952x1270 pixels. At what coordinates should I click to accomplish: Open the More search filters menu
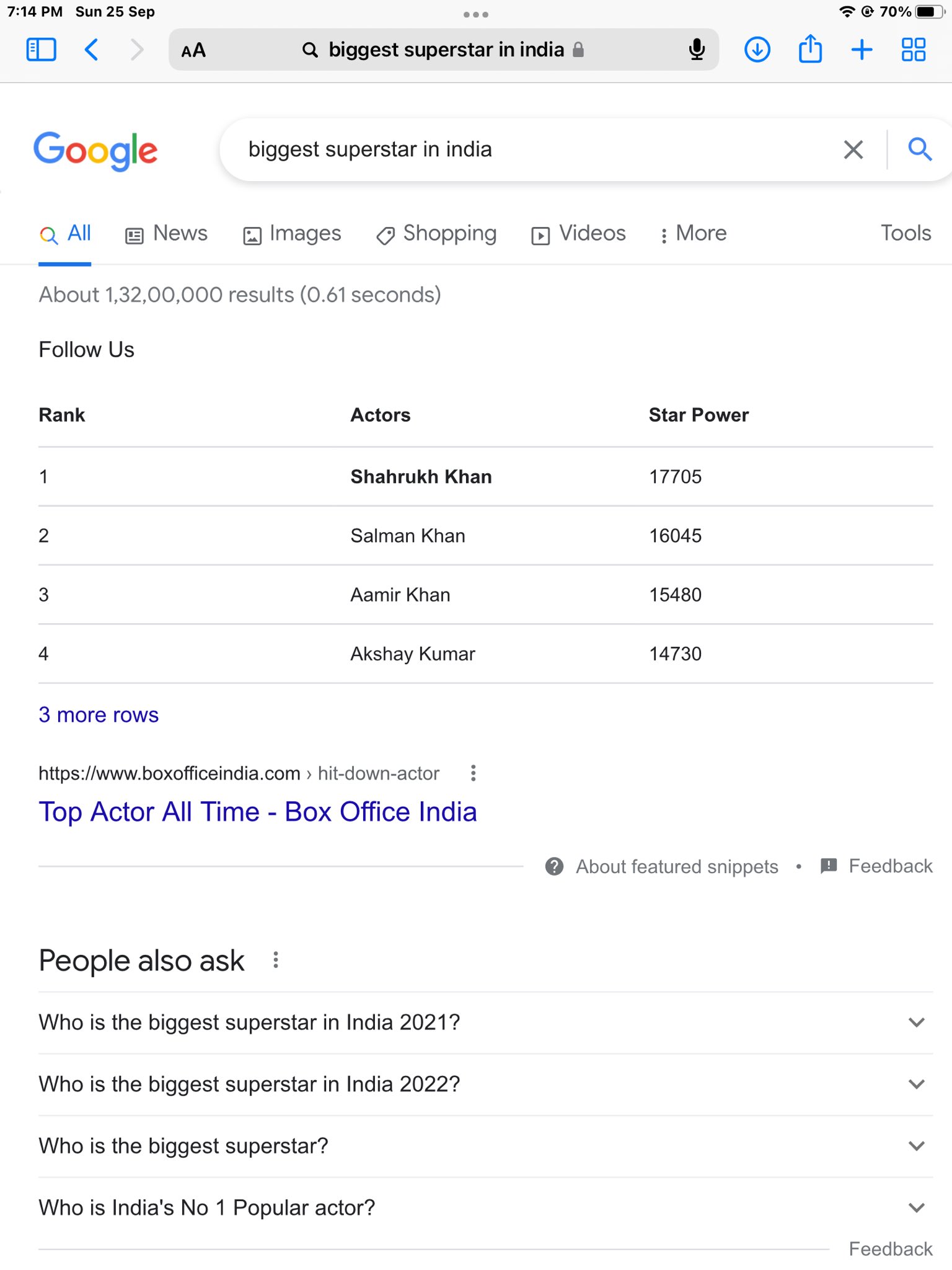pos(693,234)
